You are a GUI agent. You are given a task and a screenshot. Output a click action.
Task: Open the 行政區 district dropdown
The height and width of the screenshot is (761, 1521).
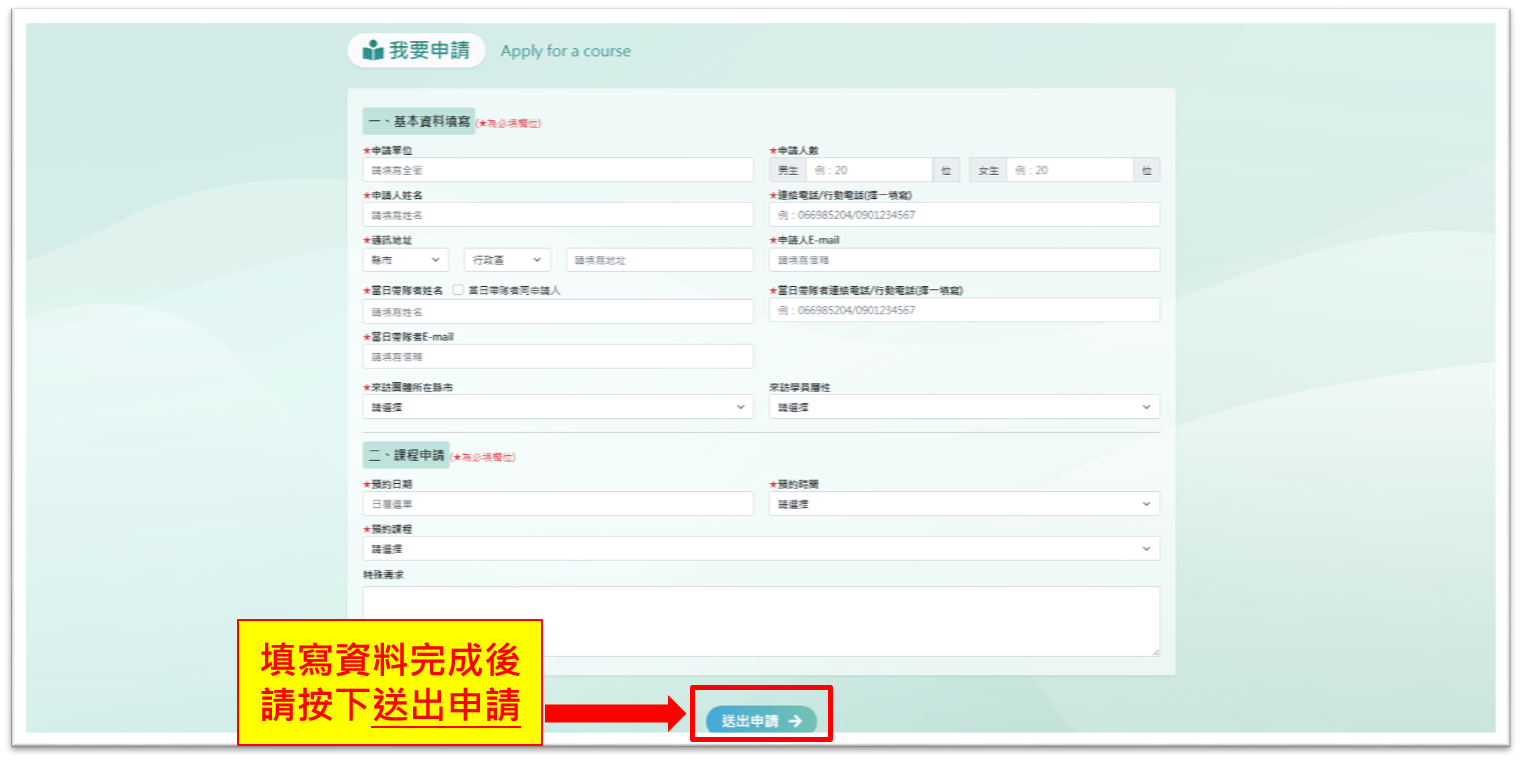[x=508, y=260]
